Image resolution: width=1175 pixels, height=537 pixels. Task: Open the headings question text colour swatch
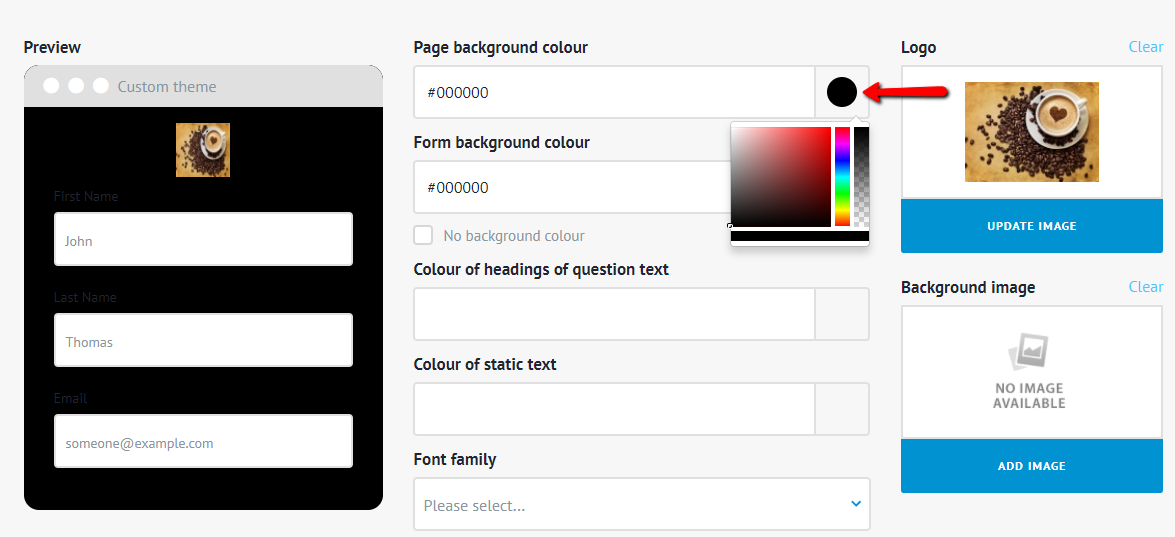[x=842, y=314]
